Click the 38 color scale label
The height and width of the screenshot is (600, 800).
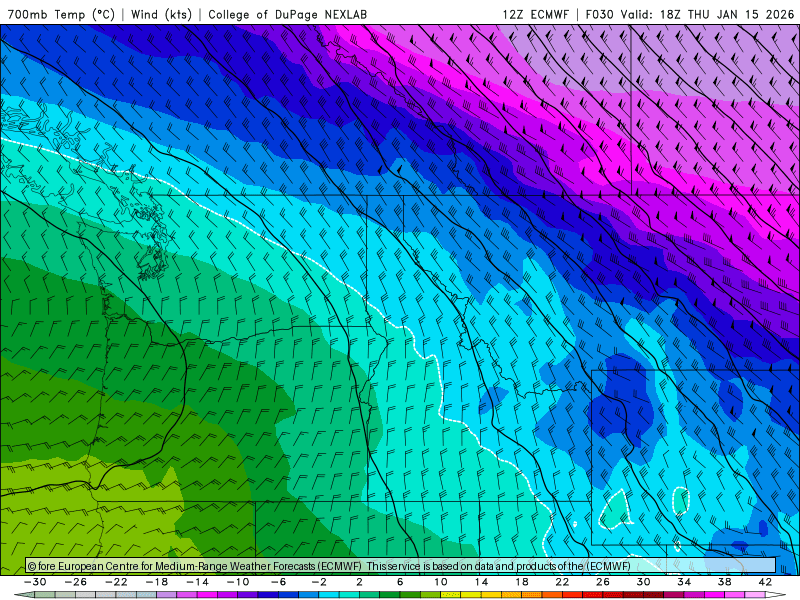pyautogui.click(x=724, y=582)
